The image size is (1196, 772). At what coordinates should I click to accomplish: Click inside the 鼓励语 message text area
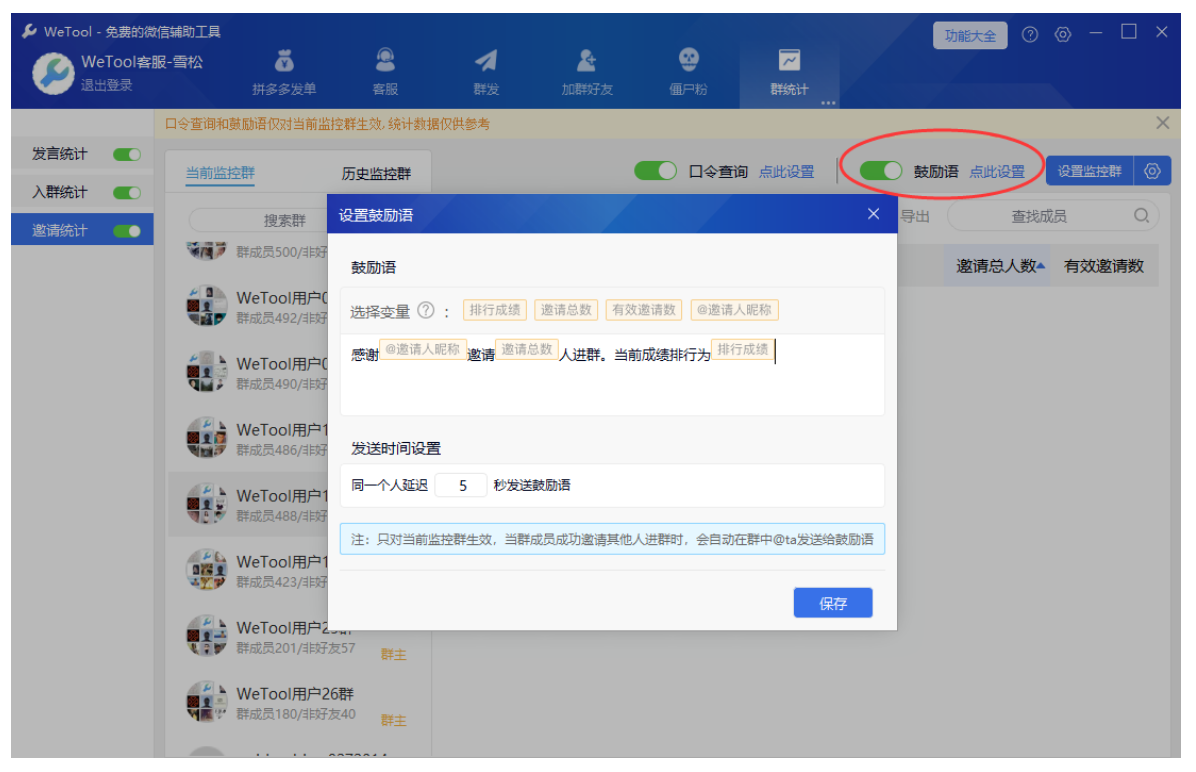click(612, 375)
